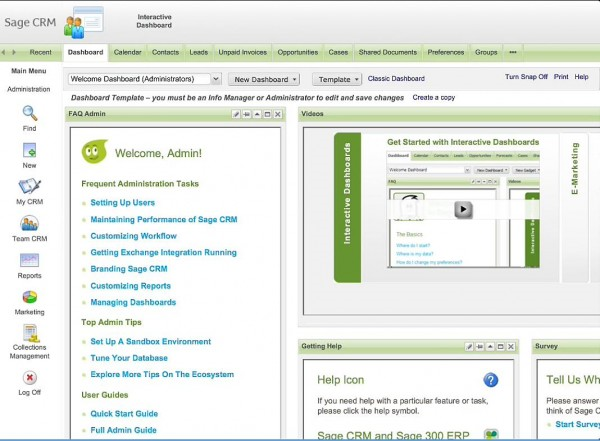The width and height of the screenshot is (602, 441).
Task: Open the Unpaid Invoices tab
Action: click(243, 52)
